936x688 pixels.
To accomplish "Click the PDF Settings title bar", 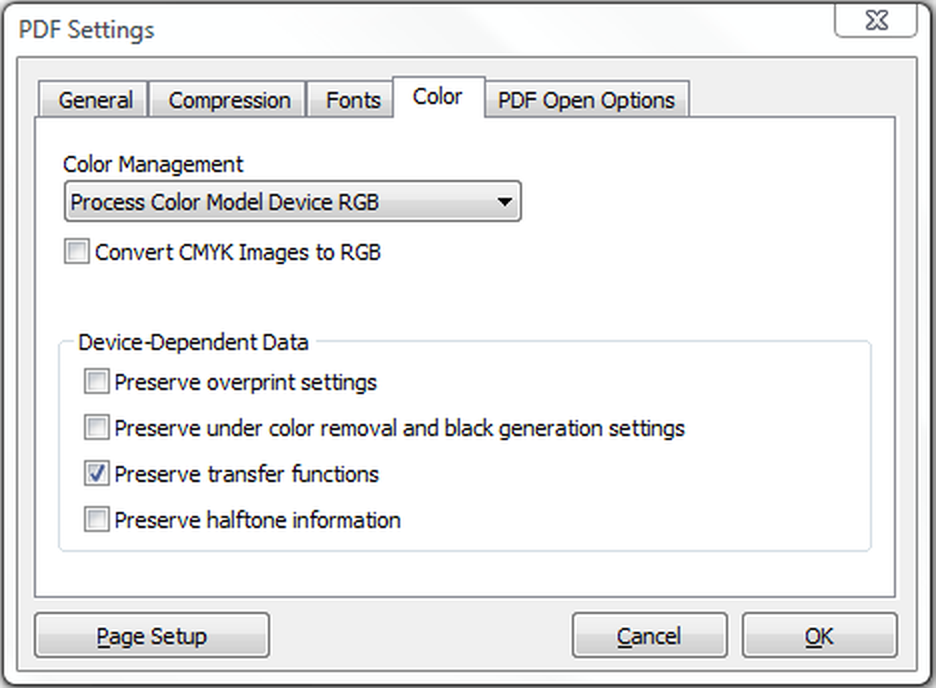I will [418, 29].
